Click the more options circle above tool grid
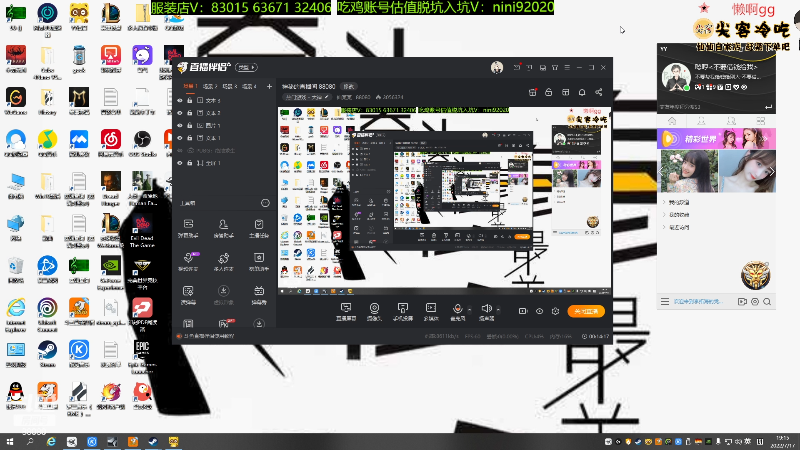 pos(265,203)
